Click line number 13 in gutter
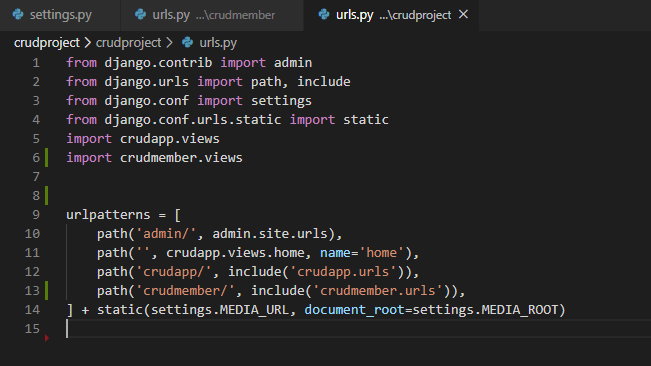This screenshot has height=366, width=651. (32, 290)
